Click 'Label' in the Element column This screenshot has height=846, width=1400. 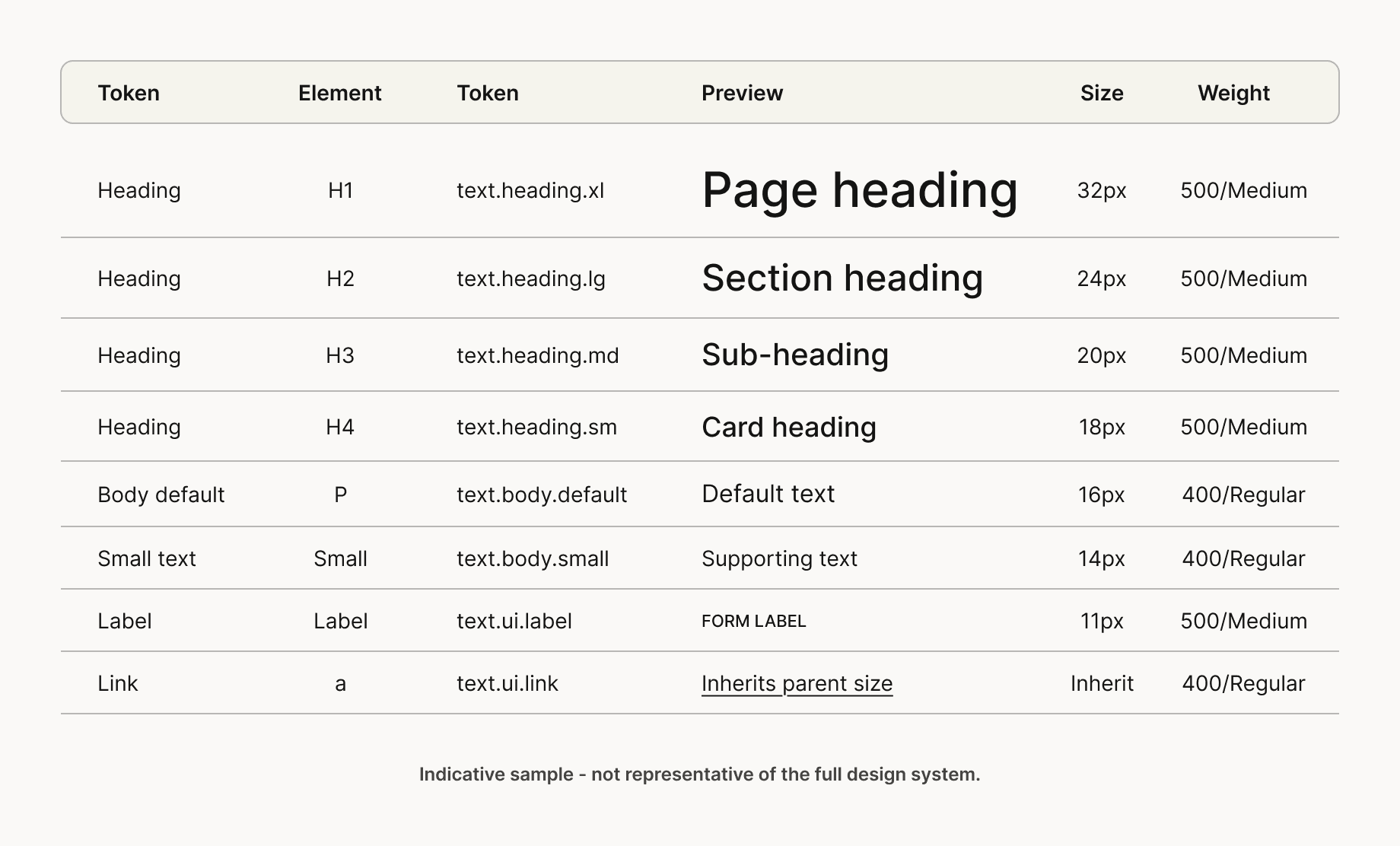[x=340, y=621]
